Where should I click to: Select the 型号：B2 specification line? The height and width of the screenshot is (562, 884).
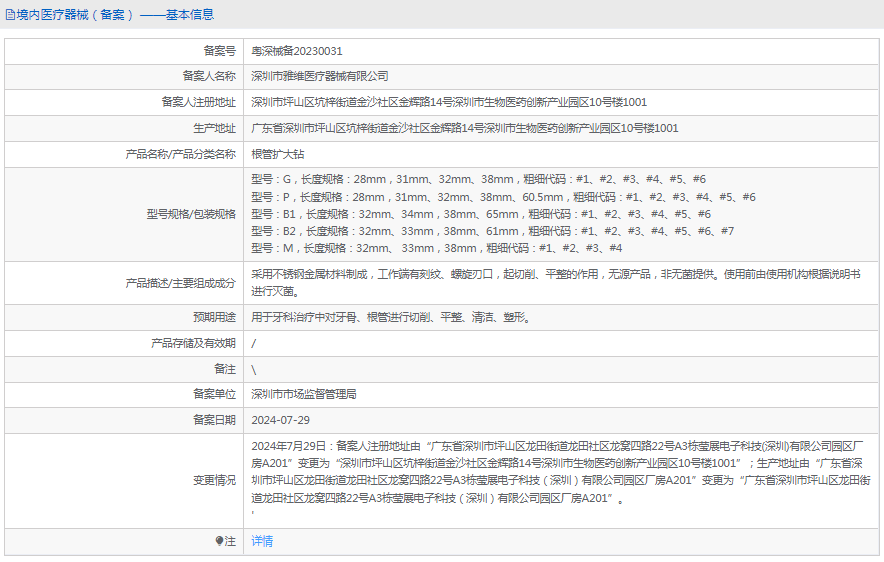(492, 231)
